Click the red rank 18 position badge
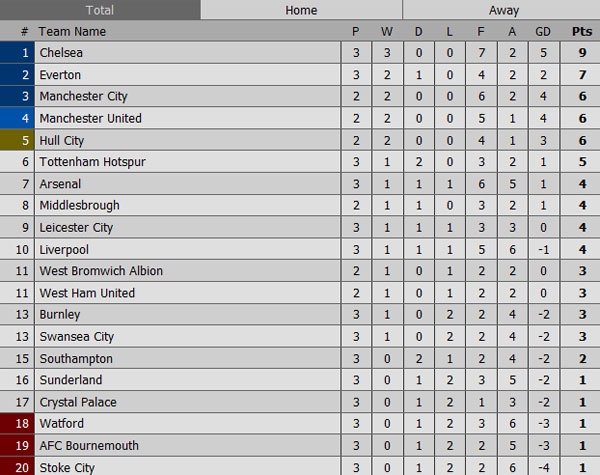This screenshot has width=600, height=475. (x=18, y=424)
